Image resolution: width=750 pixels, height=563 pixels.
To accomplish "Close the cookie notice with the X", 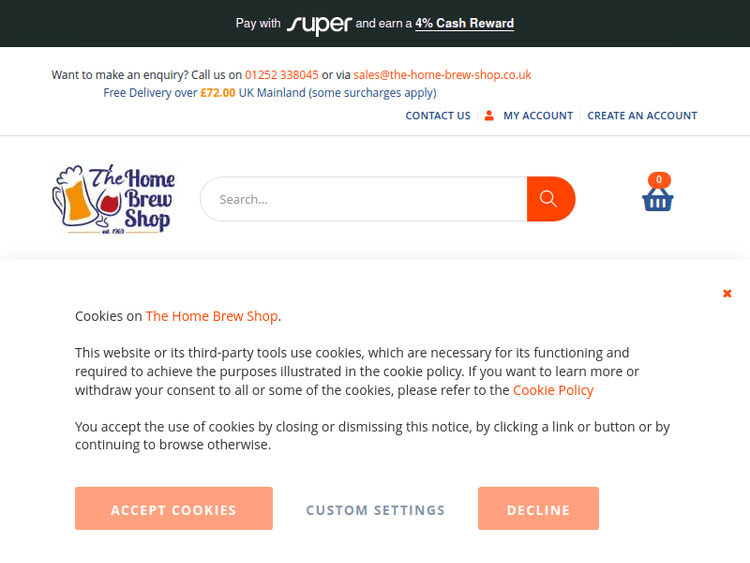I will point(727,293).
